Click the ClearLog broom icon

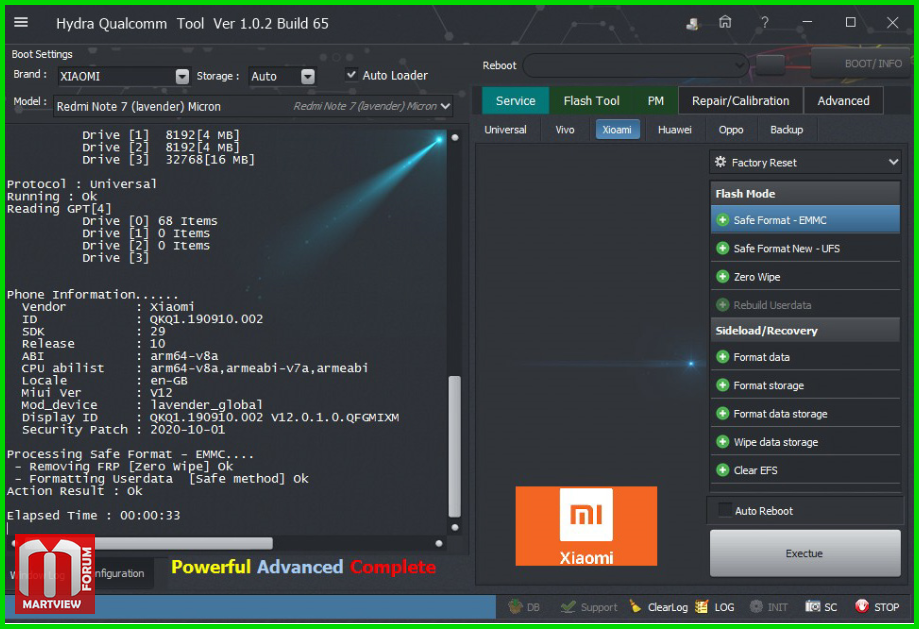(636, 607)
